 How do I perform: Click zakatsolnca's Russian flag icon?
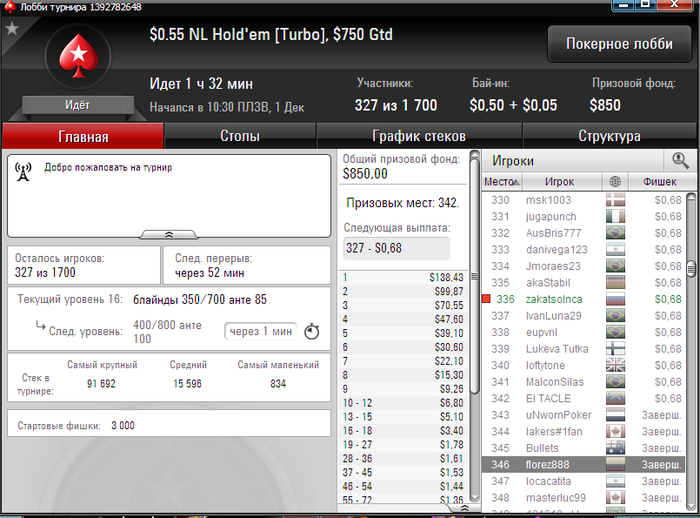pyautogui.click(x=615, y=299)
